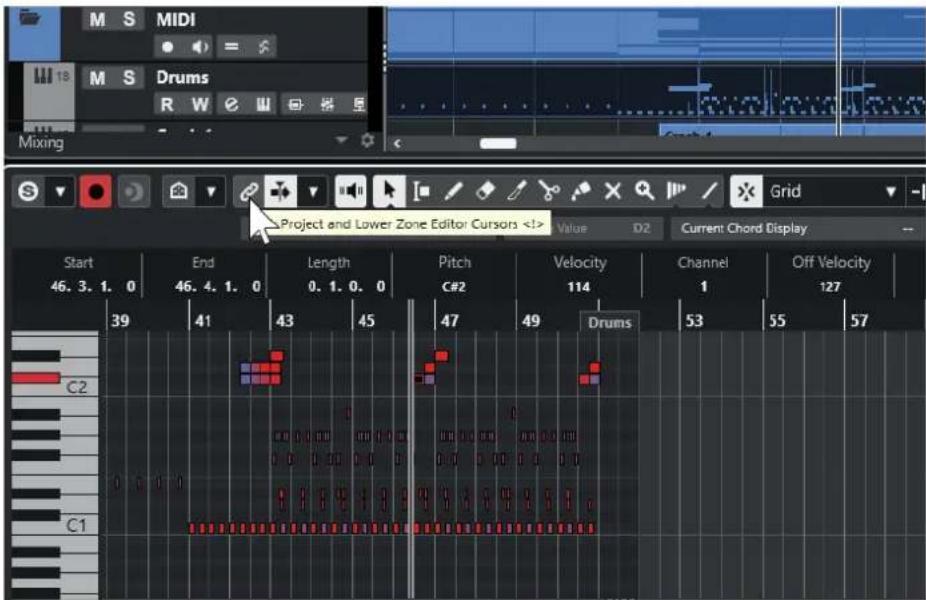Toggle the Auto-Scroll button
This screenshot has height=600, width=926.
281,191
